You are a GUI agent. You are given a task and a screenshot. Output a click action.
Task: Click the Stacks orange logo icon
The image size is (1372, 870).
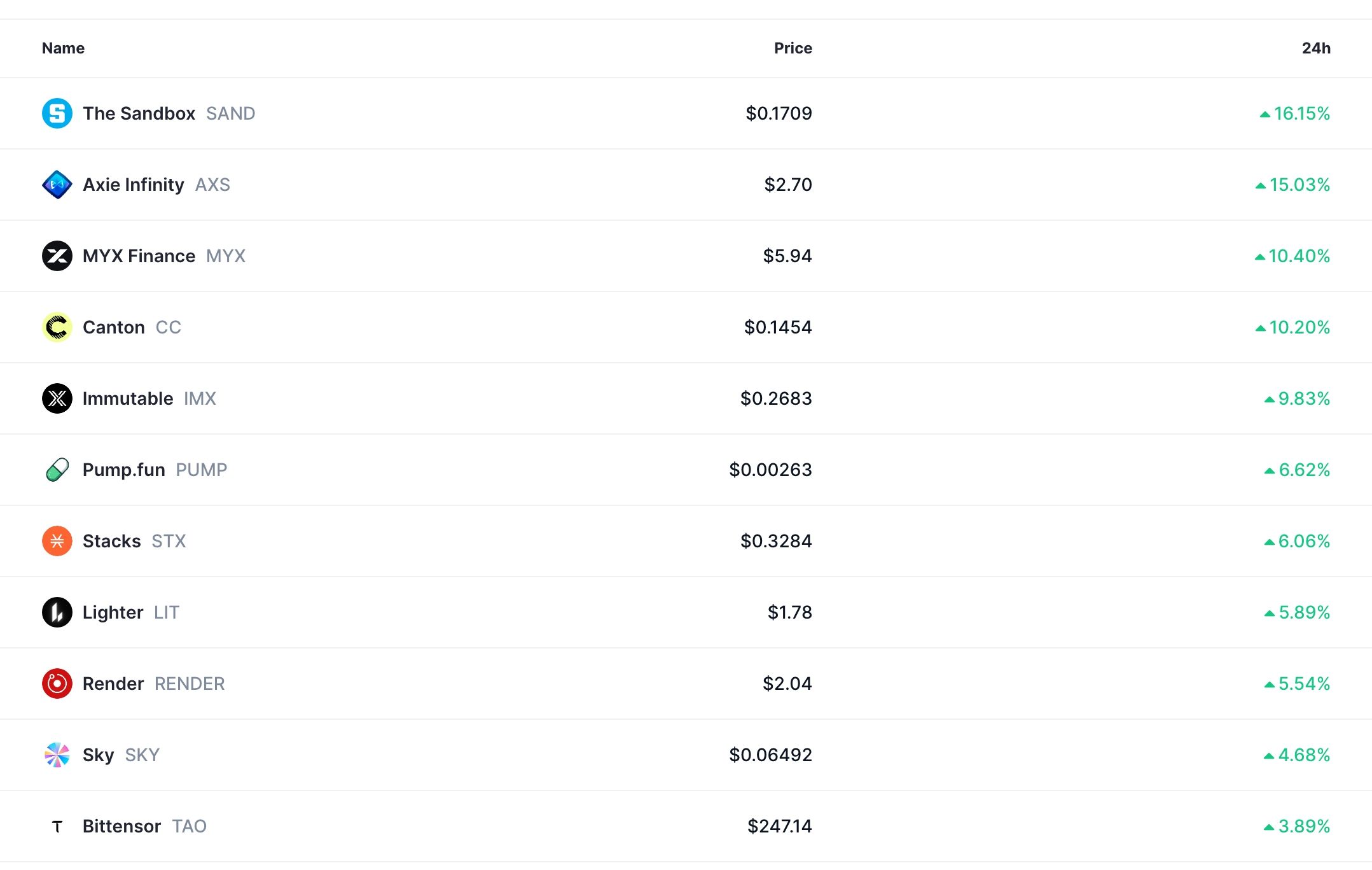tap(57, 541)
